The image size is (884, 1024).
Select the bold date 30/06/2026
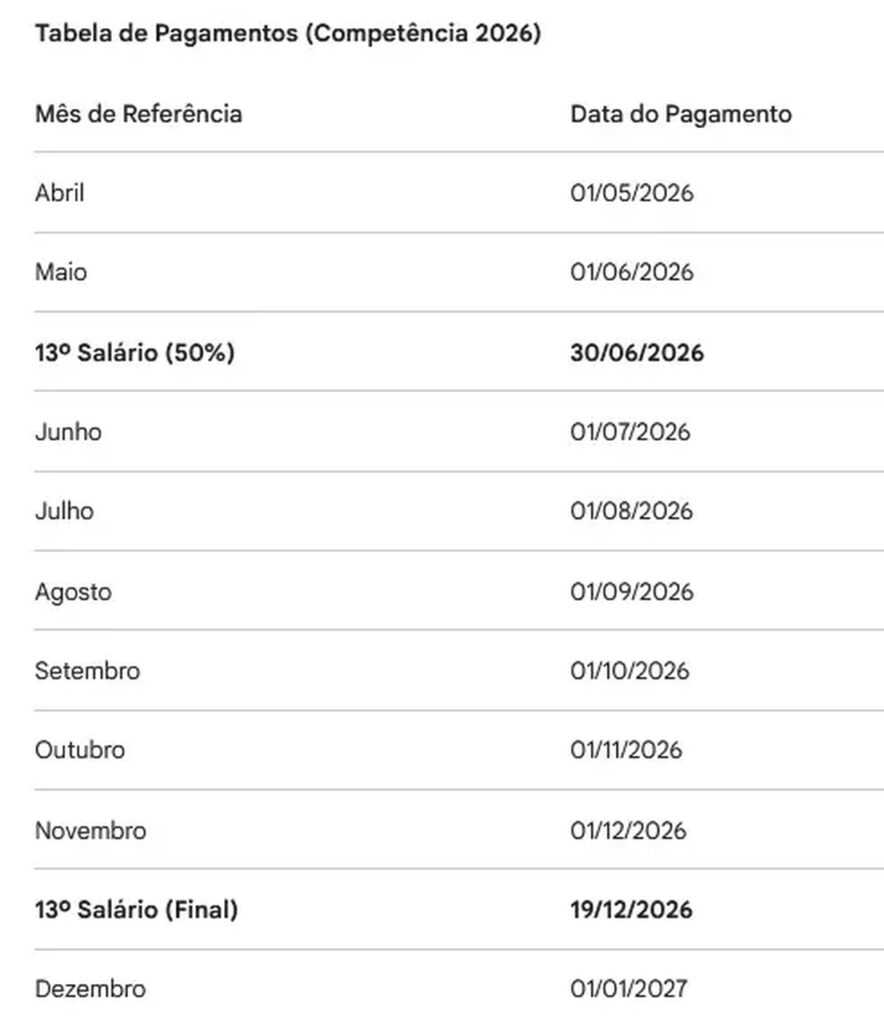[x=637, y=352]
